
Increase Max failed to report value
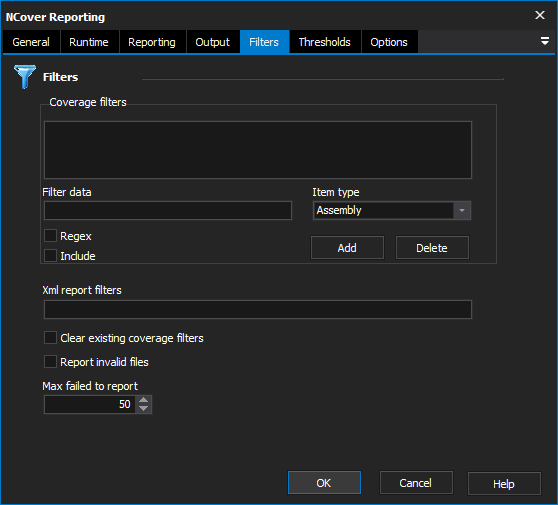tap(144, 400)
